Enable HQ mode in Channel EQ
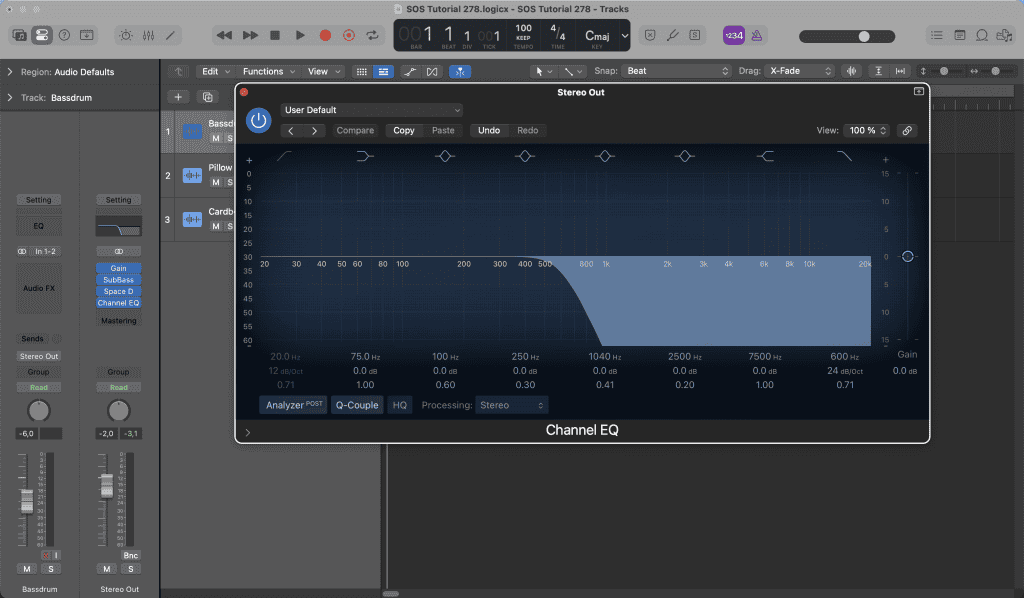This screenshot has height=598, width=1024. coord(400,405)
